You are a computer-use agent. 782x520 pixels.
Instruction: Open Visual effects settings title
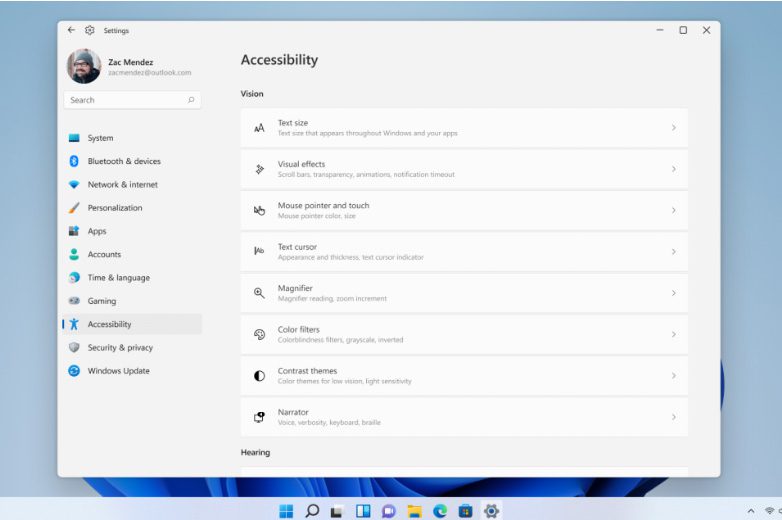[301, 164]
